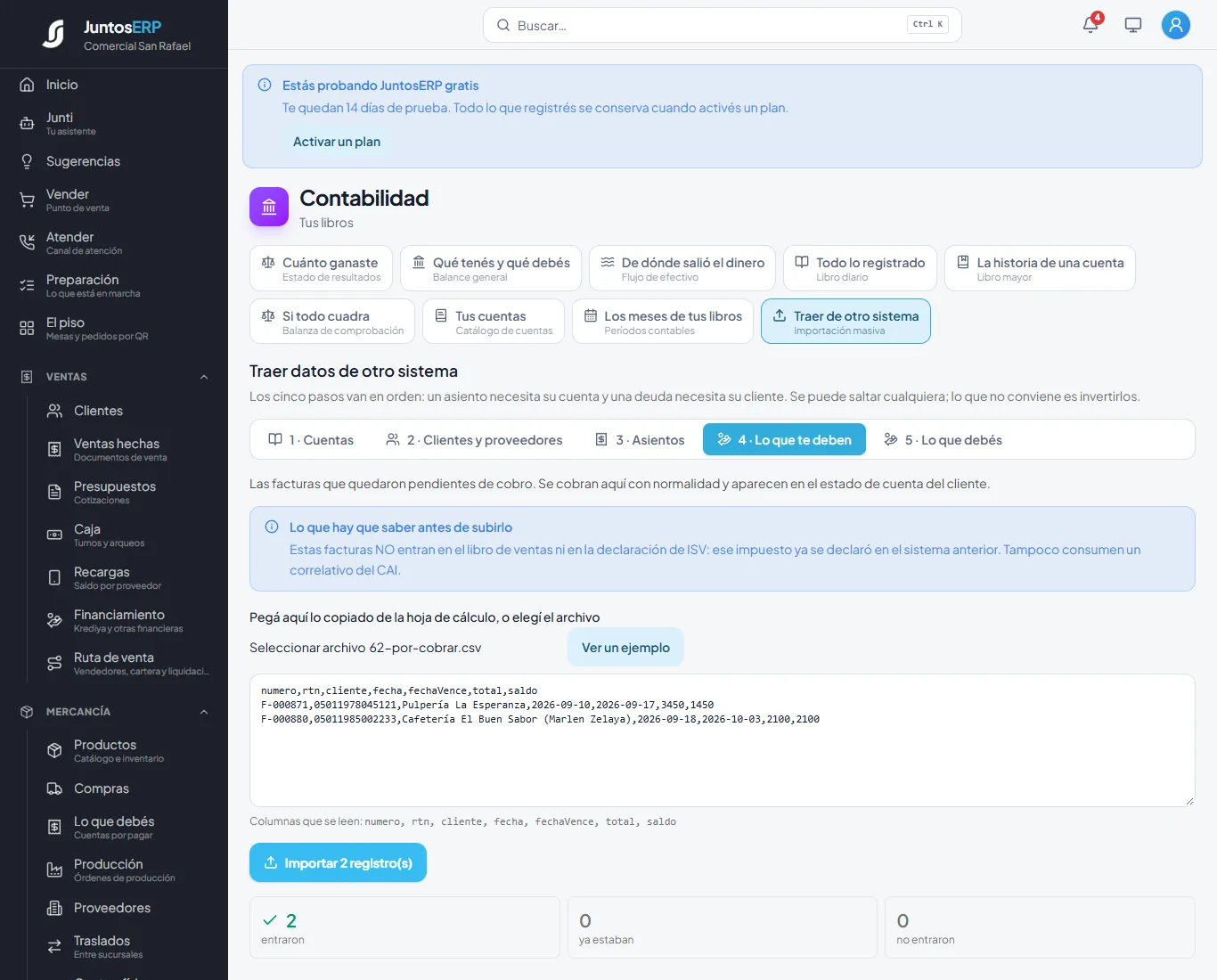Screen dimensions: 1217x980
Task: Open Si todo cuadra balanza
Action: (332, 322)
